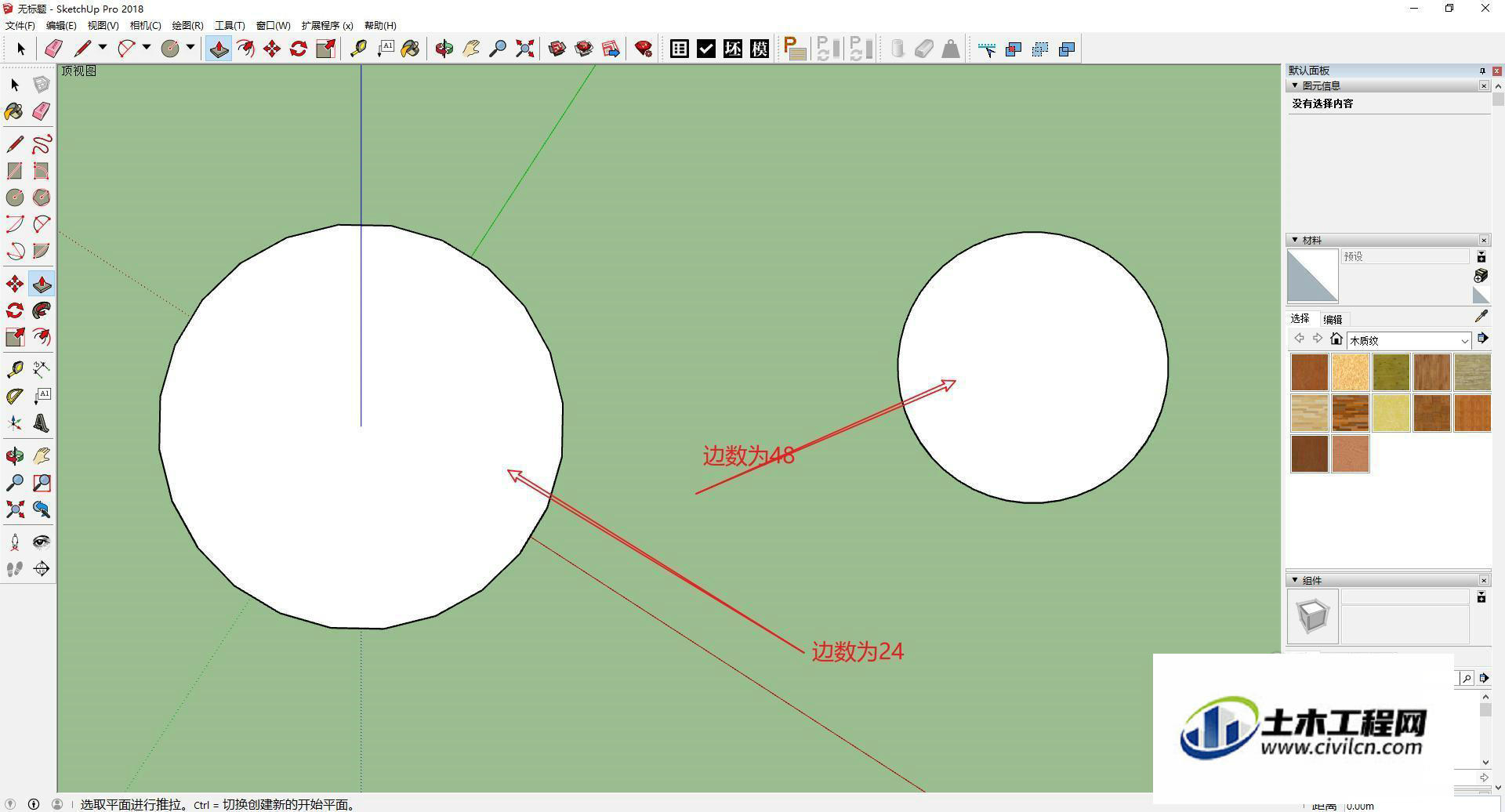Activate the Push/Pull tool in top toolbar
The width and height of the screenshot is (1505, 812).
tap(219, 49)
